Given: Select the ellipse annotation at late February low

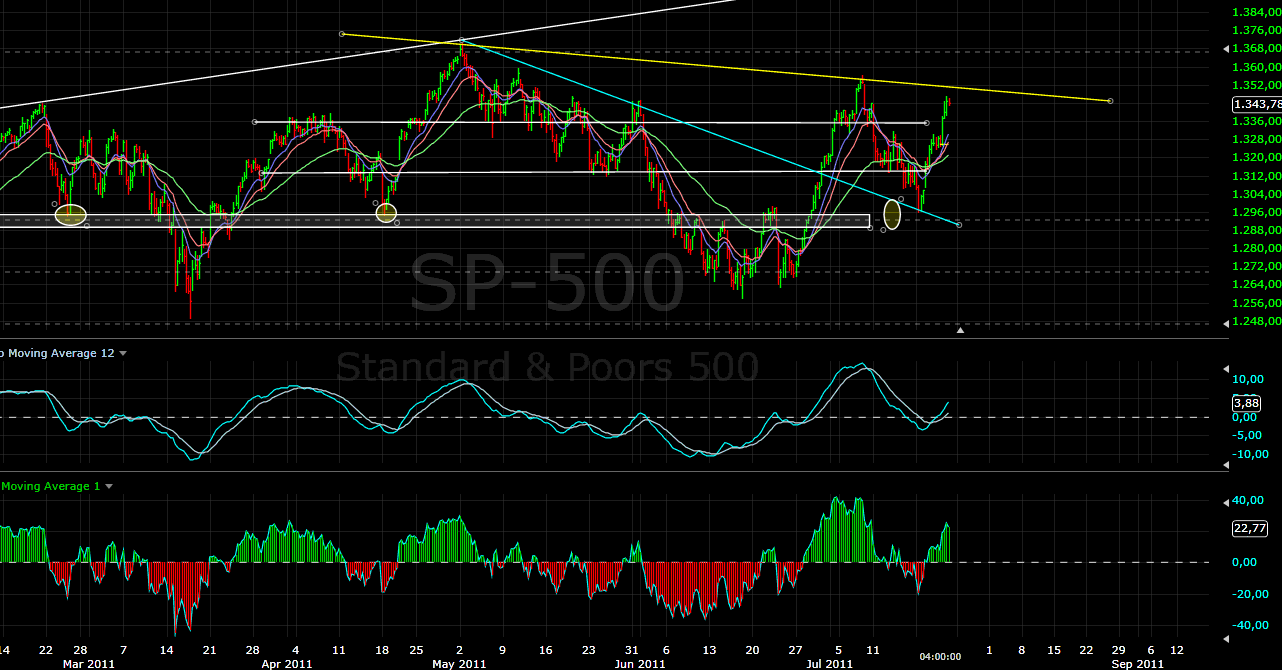Looking at the screenshot, I should point(70,214).
